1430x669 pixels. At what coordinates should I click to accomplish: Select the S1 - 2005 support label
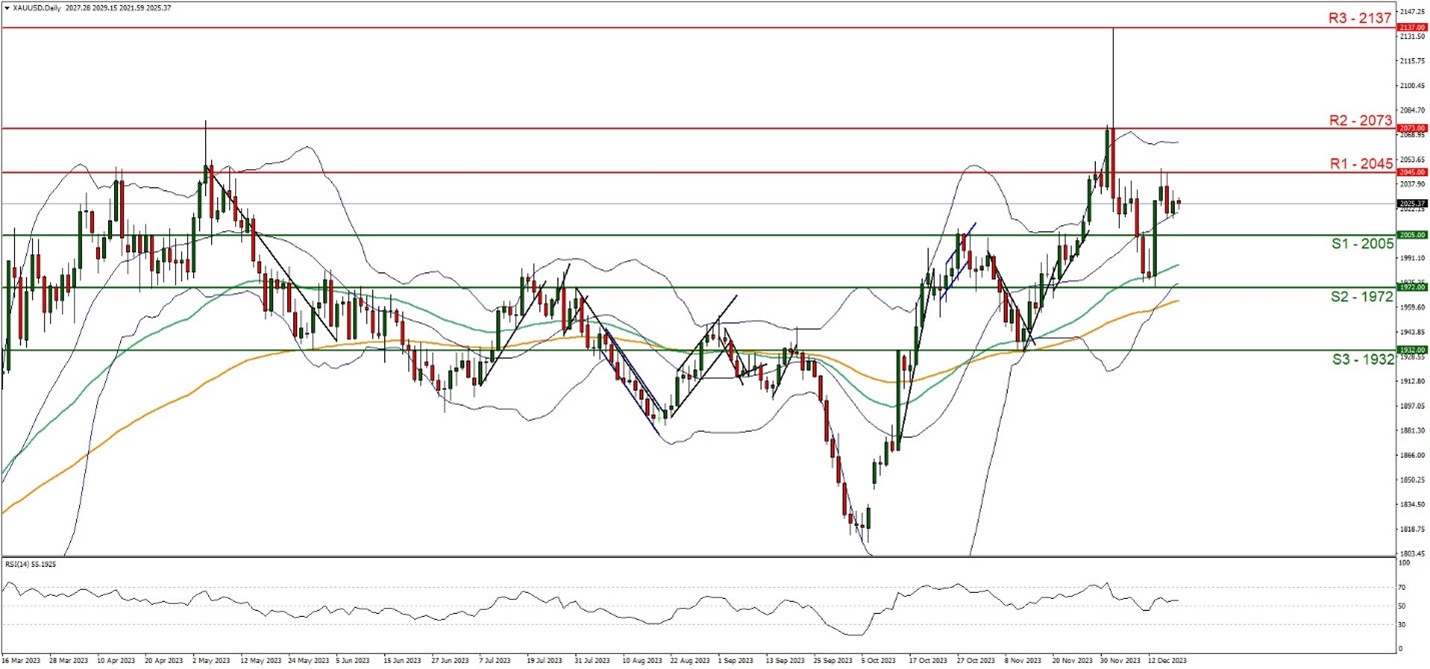[1360, 244]
